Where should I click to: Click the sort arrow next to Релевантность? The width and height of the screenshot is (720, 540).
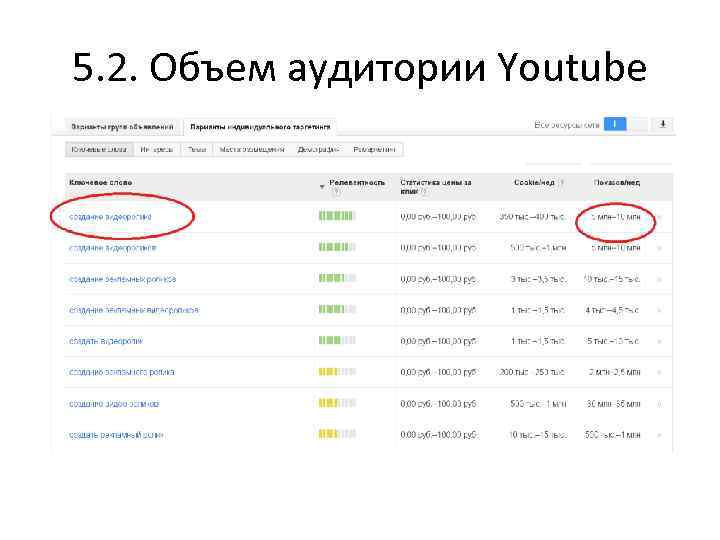tap(322, 186)
